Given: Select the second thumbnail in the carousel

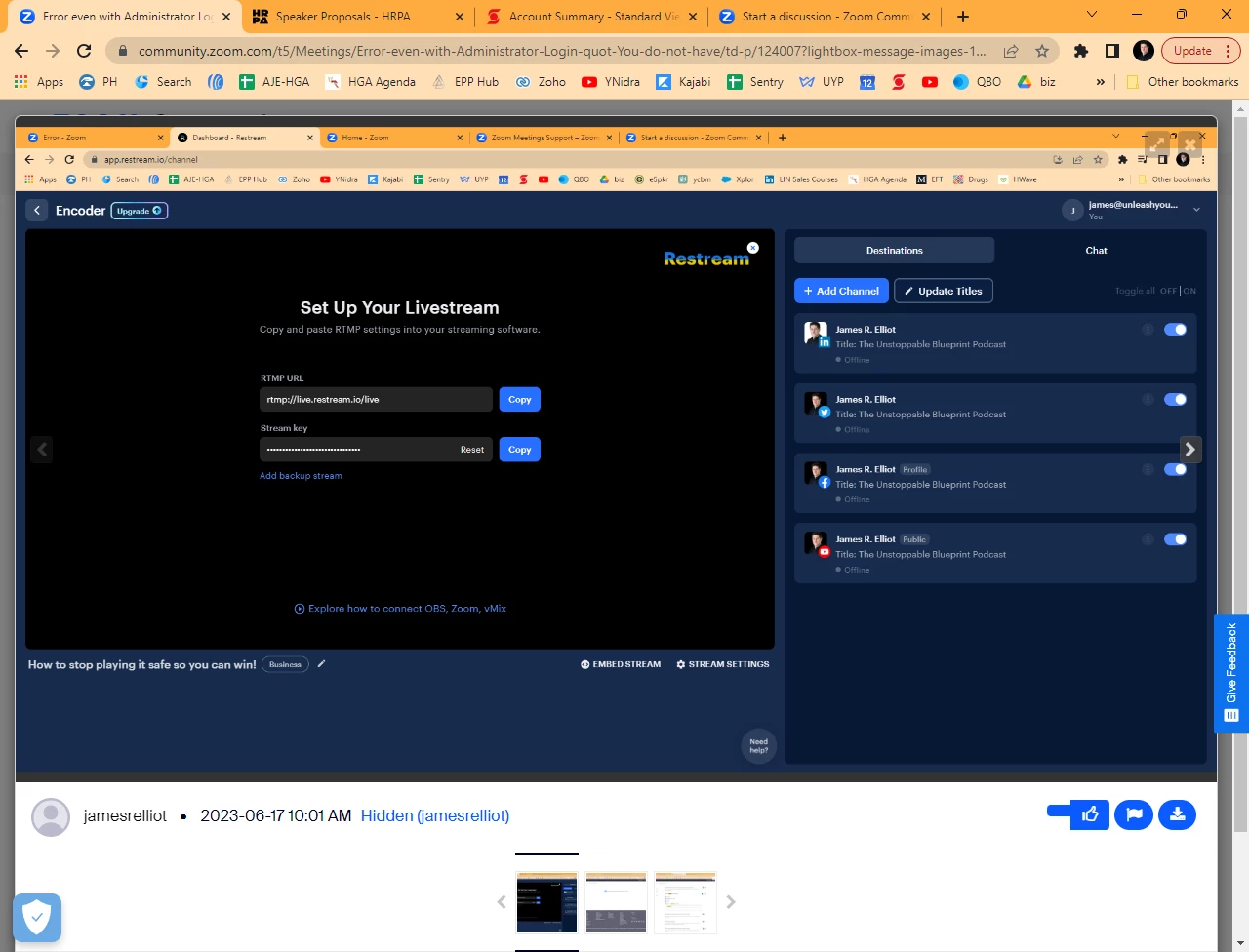Looking at the screenshot, I should [616, 902].
